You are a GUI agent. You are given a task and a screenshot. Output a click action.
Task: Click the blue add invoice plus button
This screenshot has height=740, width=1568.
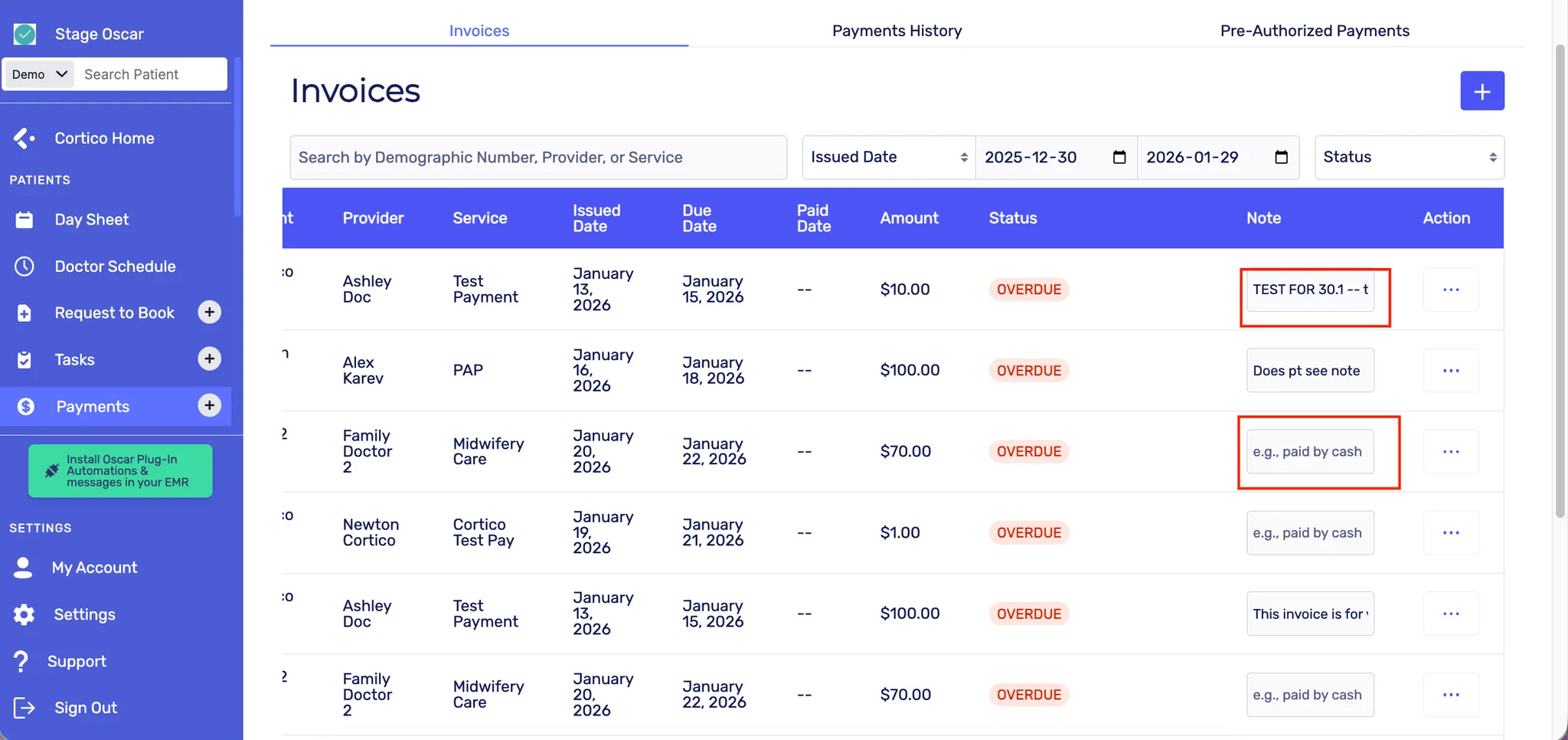tap(1481, 91)
